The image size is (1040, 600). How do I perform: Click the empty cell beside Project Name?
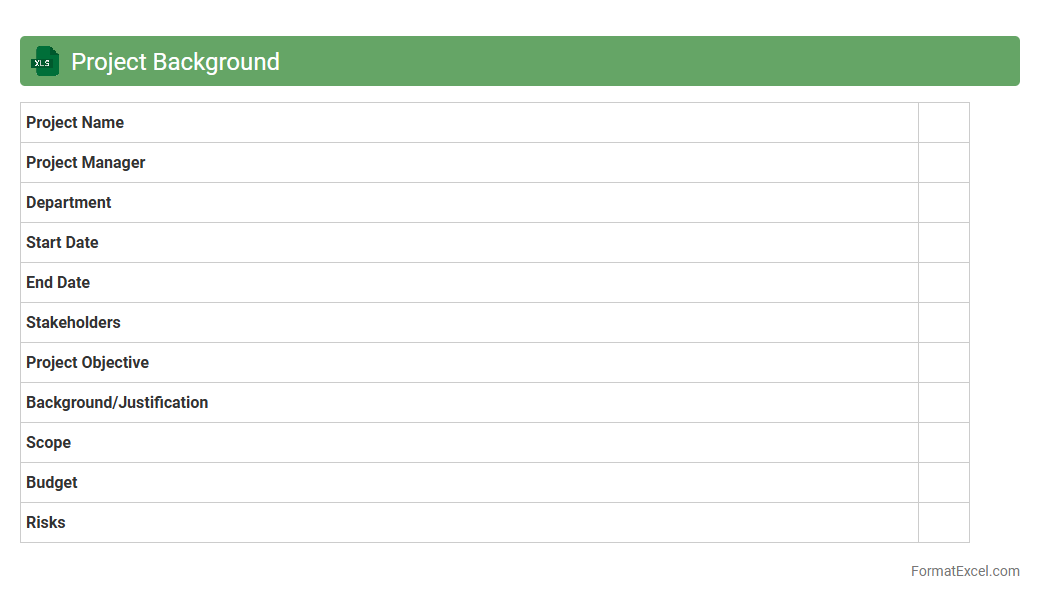click(943, 123)
